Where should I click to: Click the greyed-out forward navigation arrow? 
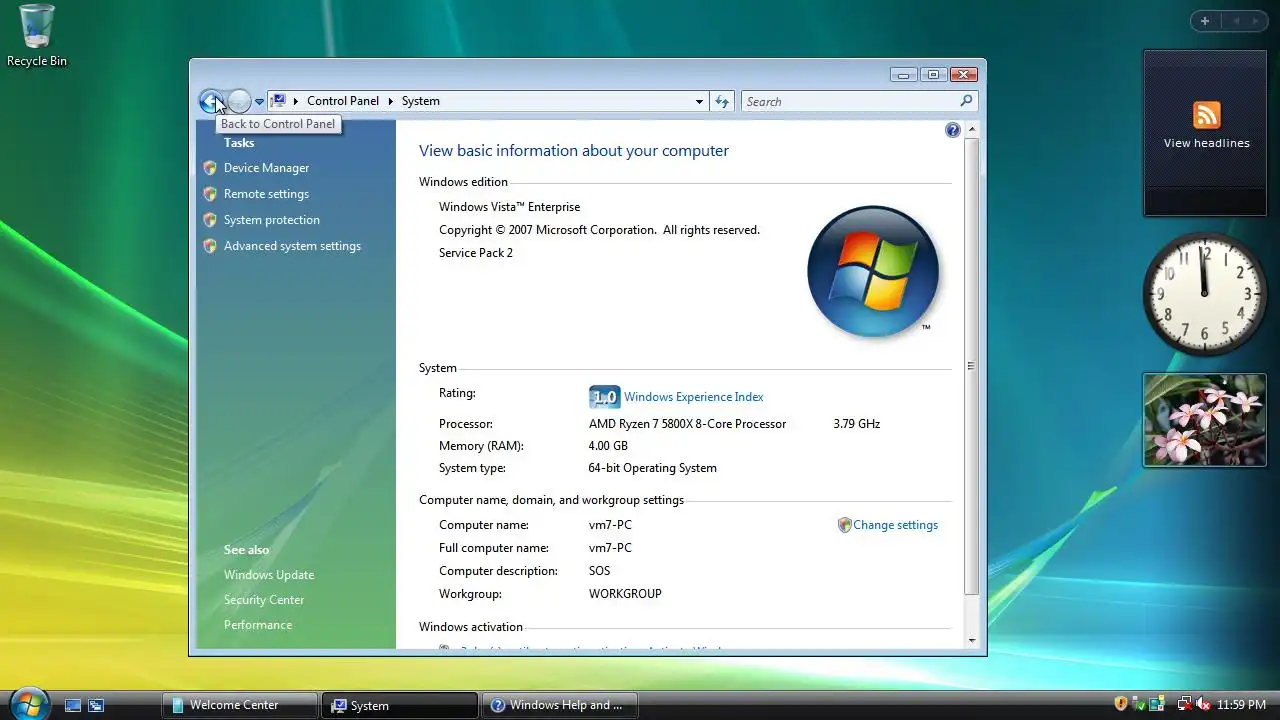point(239,101)
